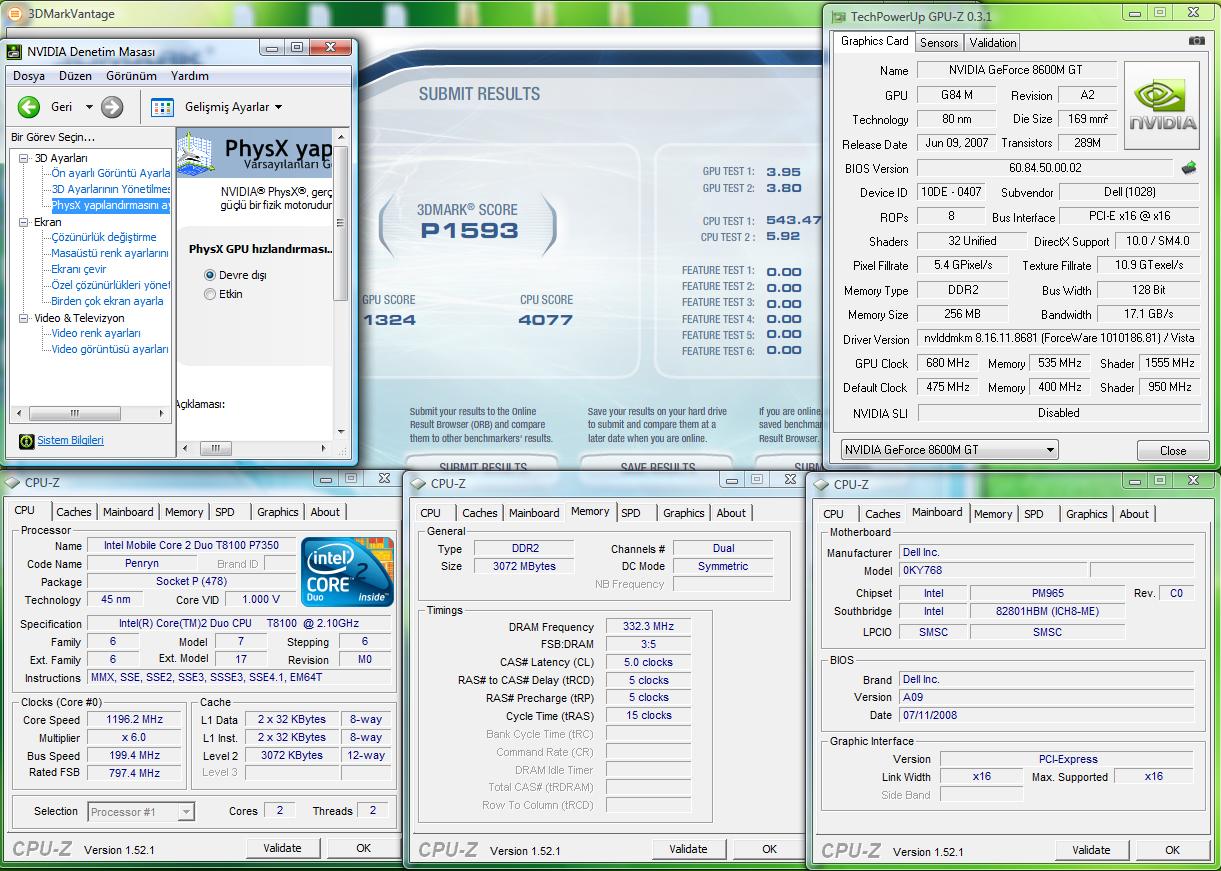Open the Görünüm menu

click(132, 76)
